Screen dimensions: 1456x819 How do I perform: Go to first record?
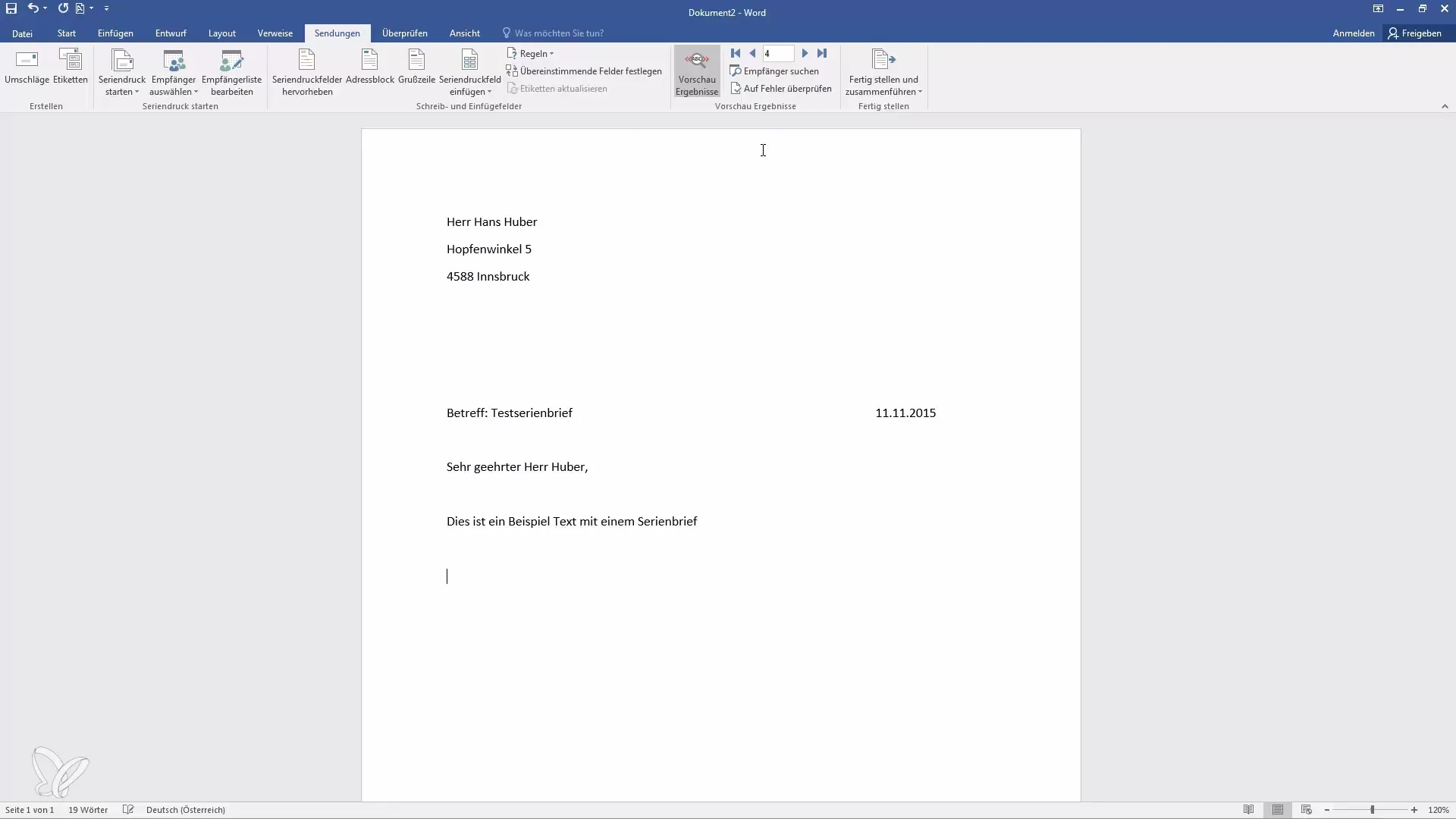(x=736, y=53)
